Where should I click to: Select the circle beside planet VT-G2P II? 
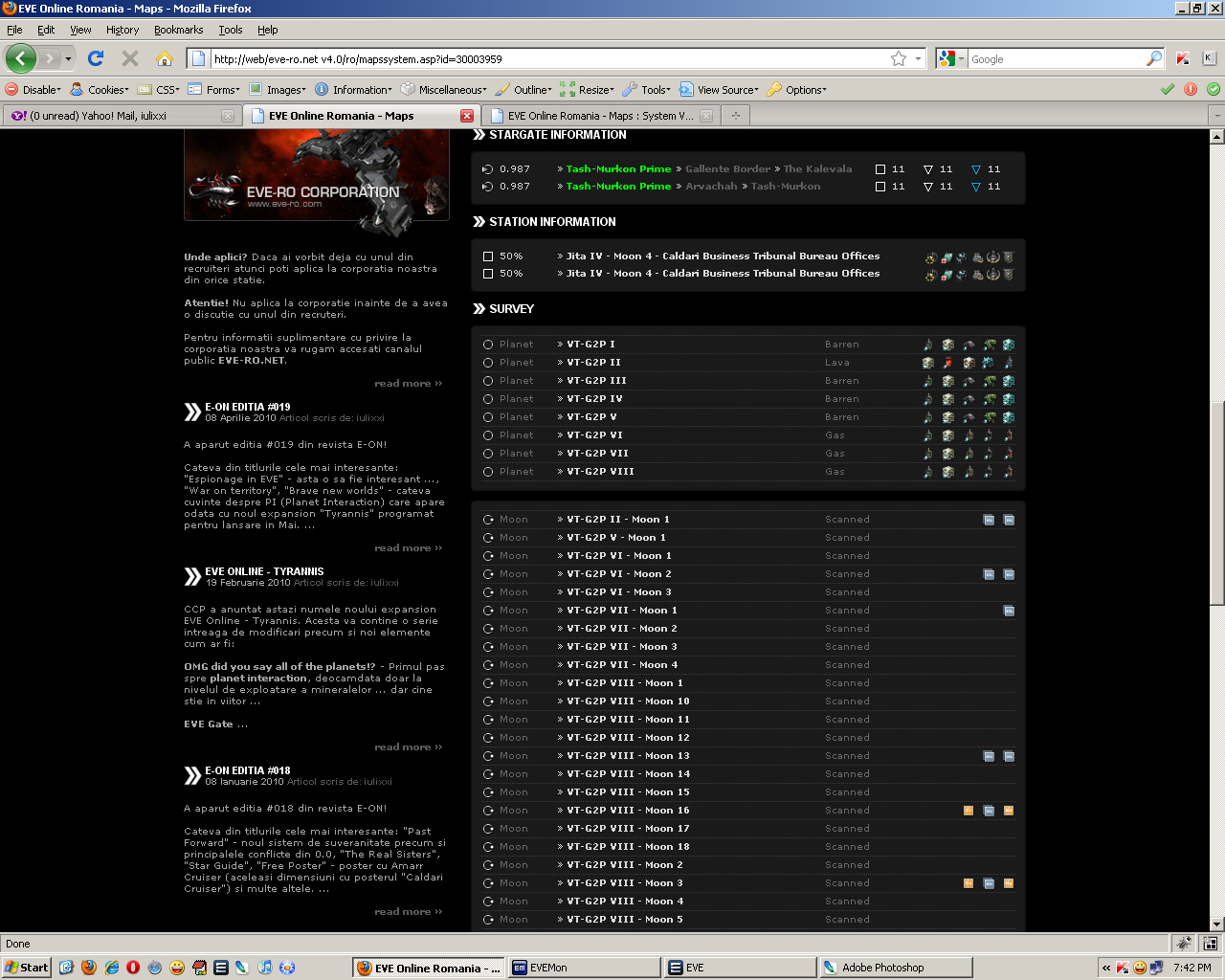488,363
